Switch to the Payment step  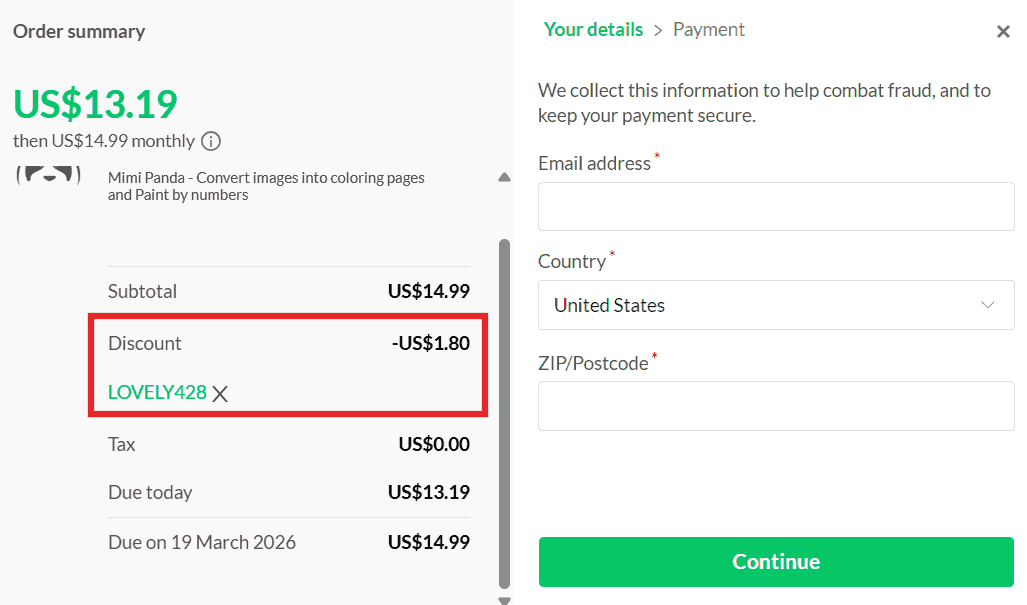(709, 30)
